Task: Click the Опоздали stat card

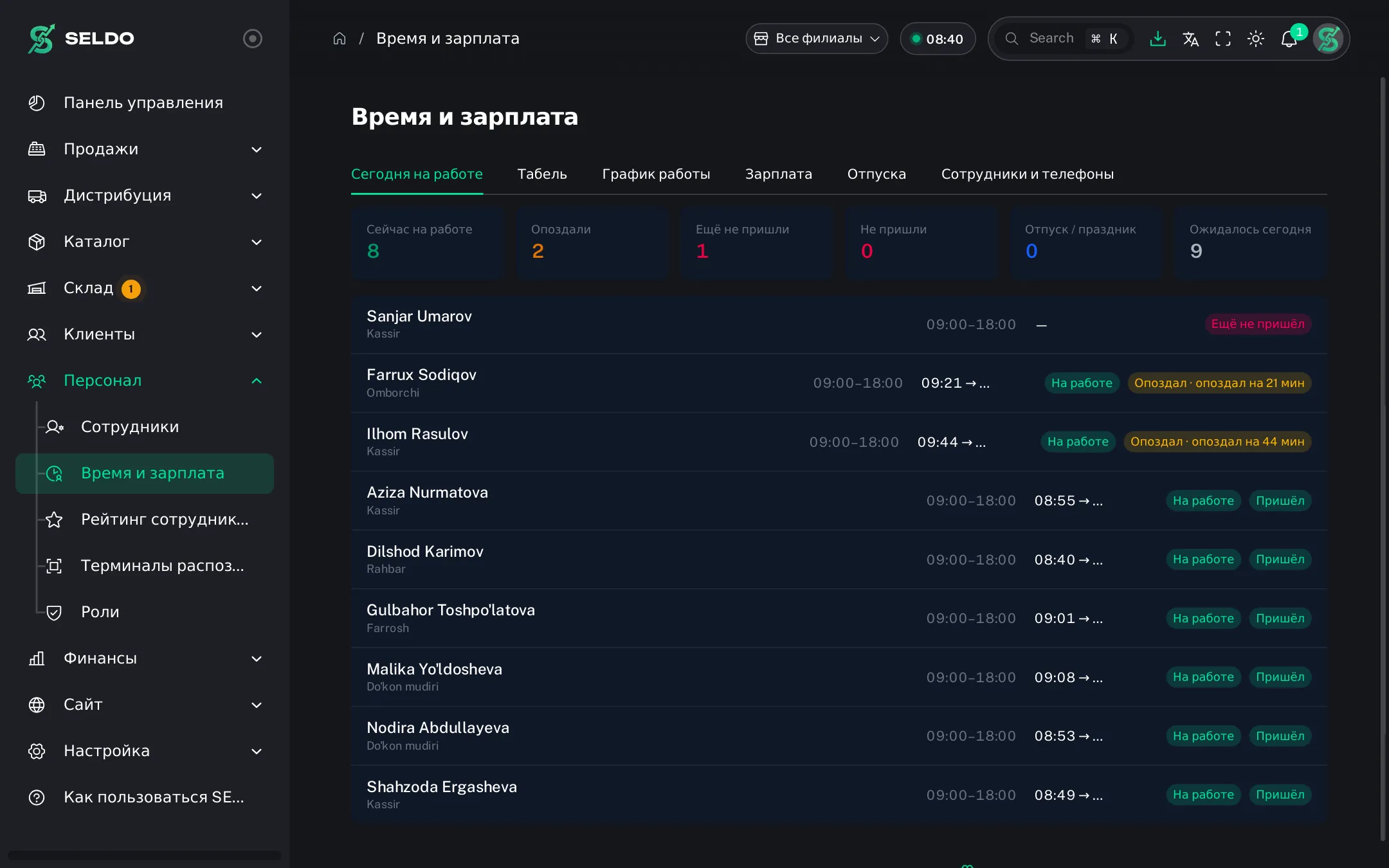Action: [x=592, y=243]
